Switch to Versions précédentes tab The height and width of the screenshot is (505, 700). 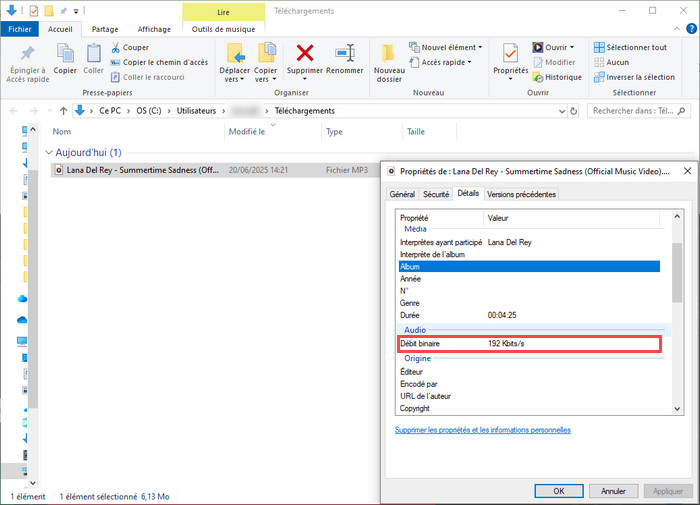521,194
